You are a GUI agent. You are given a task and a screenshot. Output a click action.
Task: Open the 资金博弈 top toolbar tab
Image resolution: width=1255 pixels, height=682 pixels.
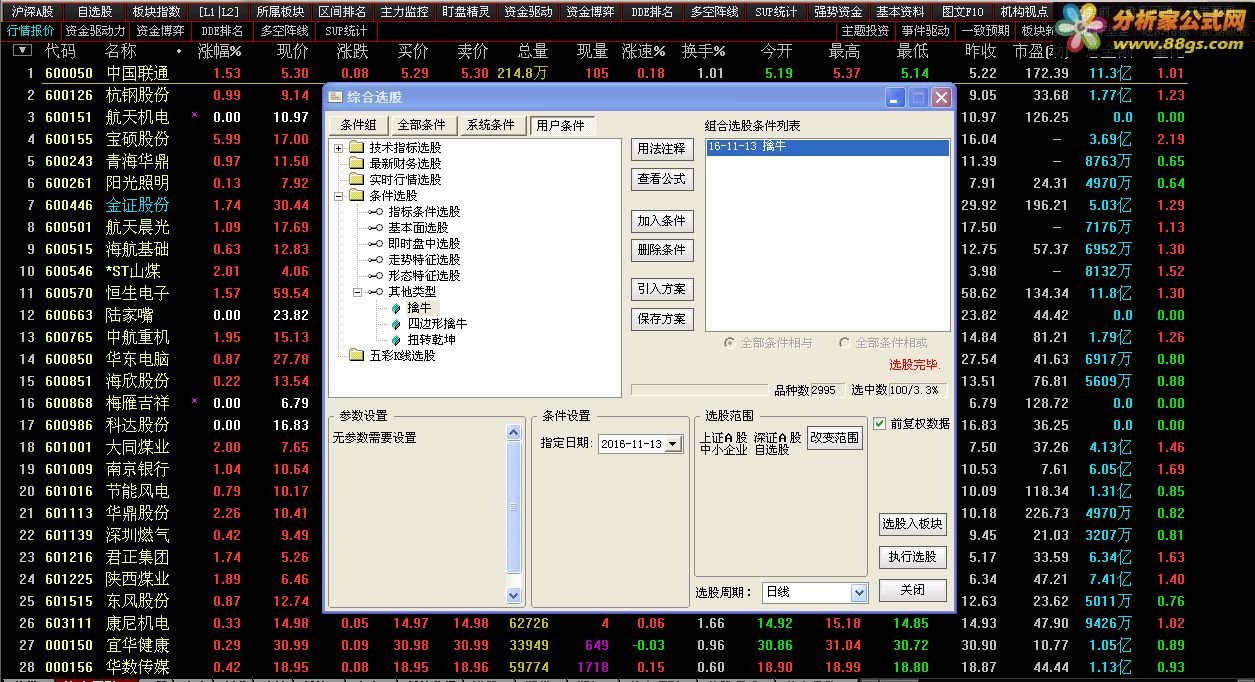coord(590,12)
